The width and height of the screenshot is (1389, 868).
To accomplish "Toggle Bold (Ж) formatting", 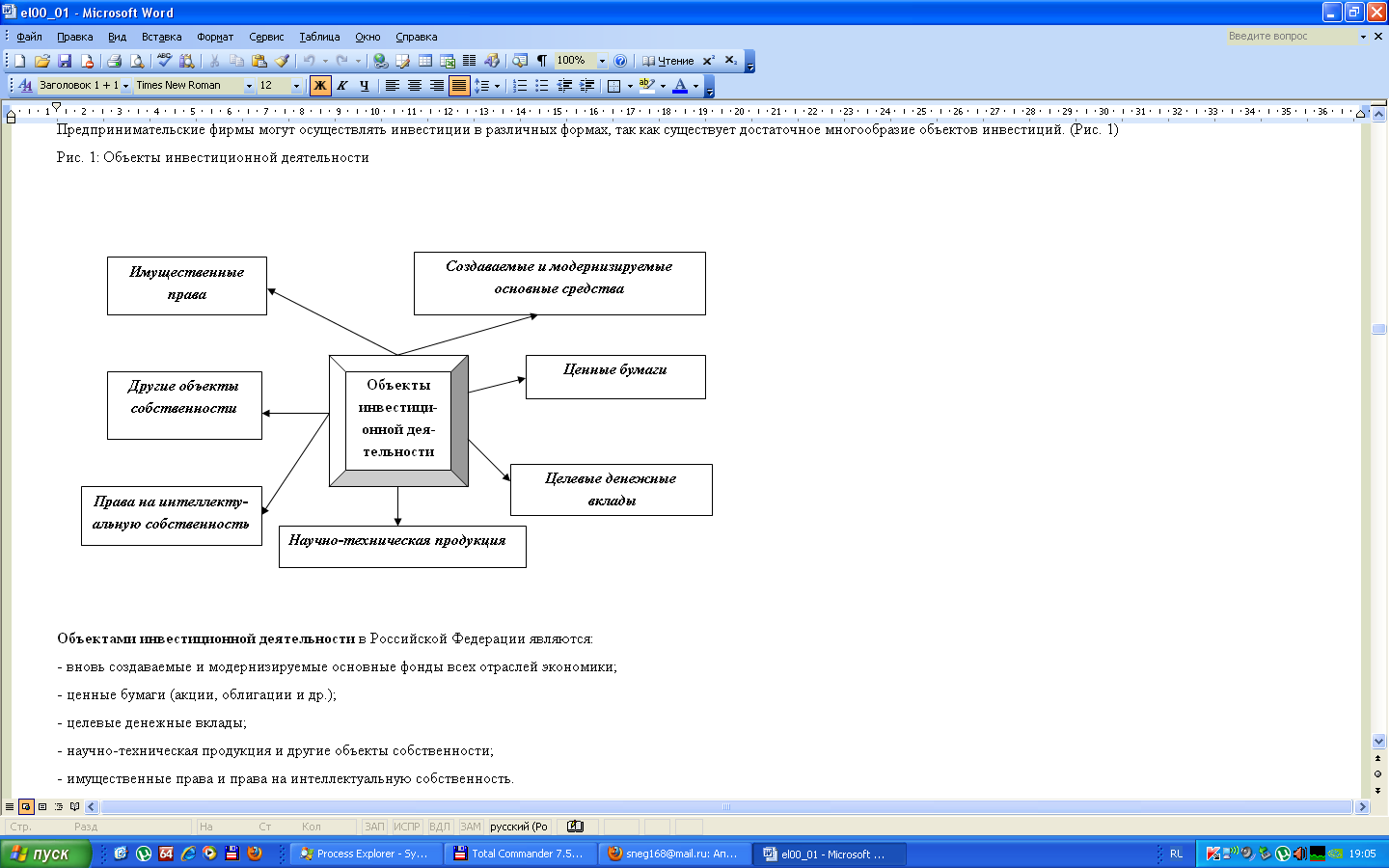I will click(x=320, y=86).
